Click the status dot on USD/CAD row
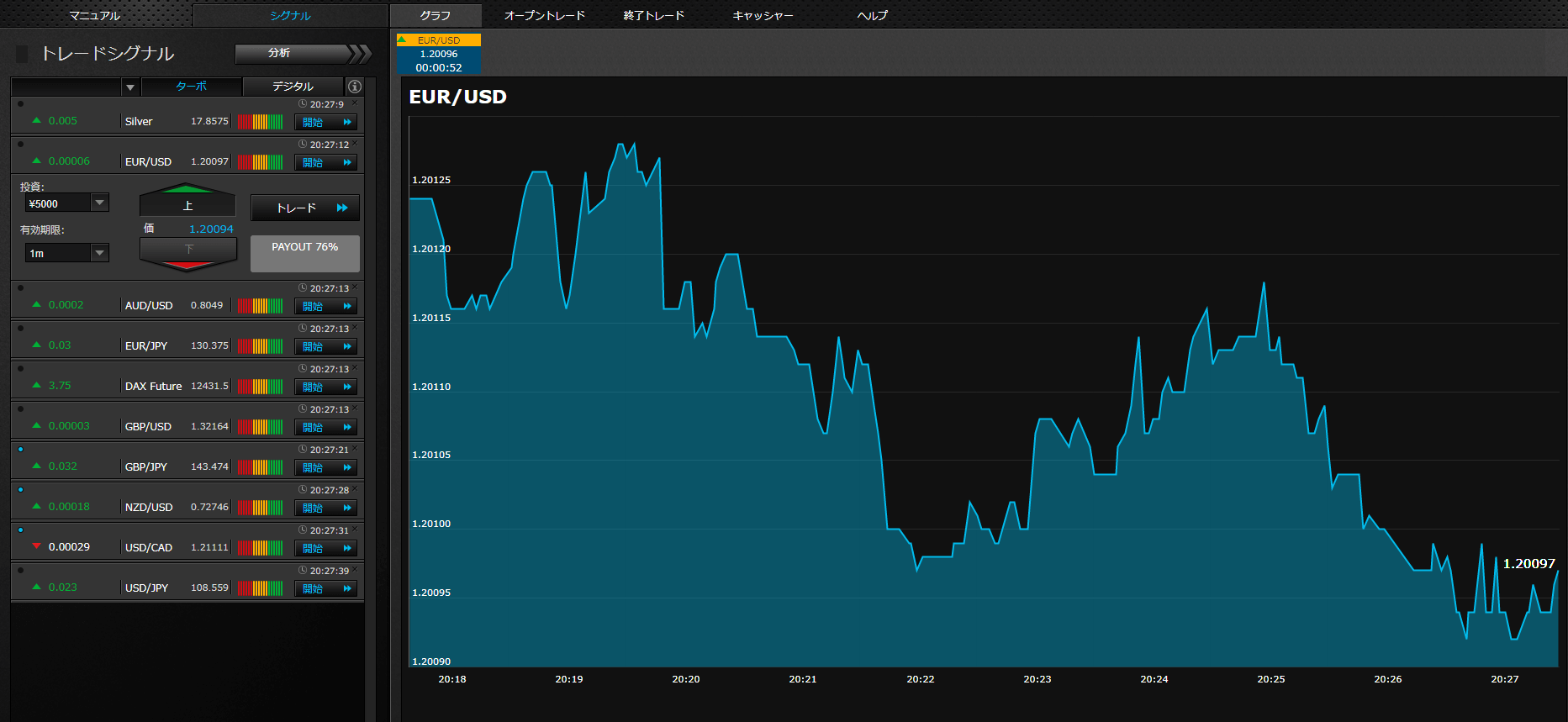Image resolution: width=1568 pixels, height=722 pixels. pyautogui.click(x=20, y=530)
